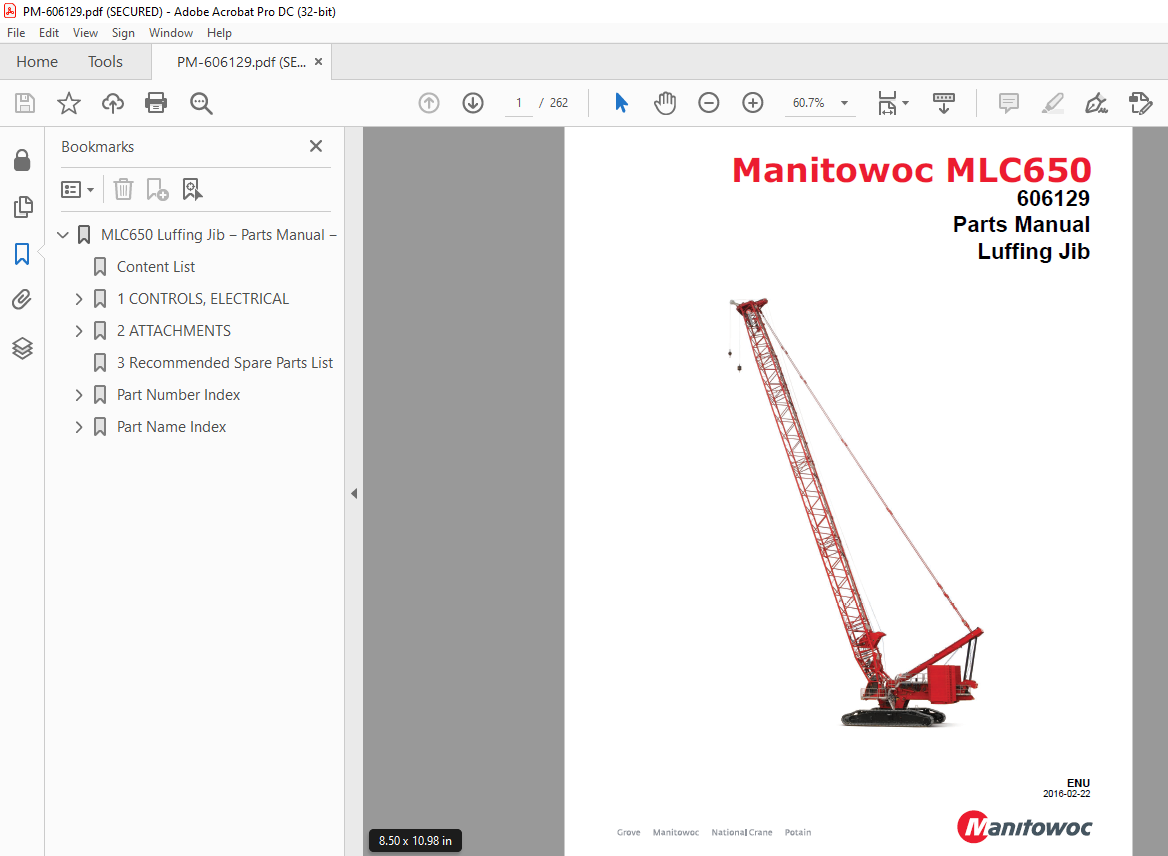Print the document
1168x856 pixels.
156,103
